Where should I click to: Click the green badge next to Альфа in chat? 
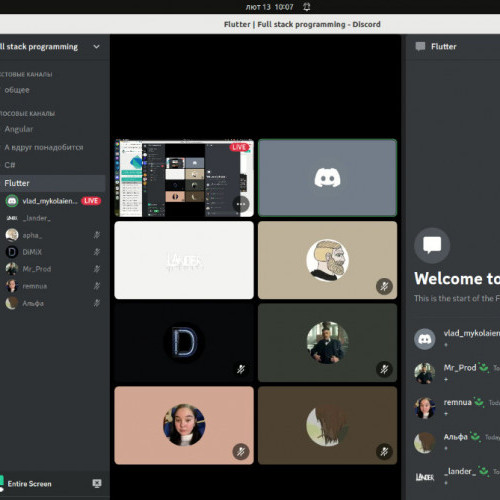tap(475, 437)
